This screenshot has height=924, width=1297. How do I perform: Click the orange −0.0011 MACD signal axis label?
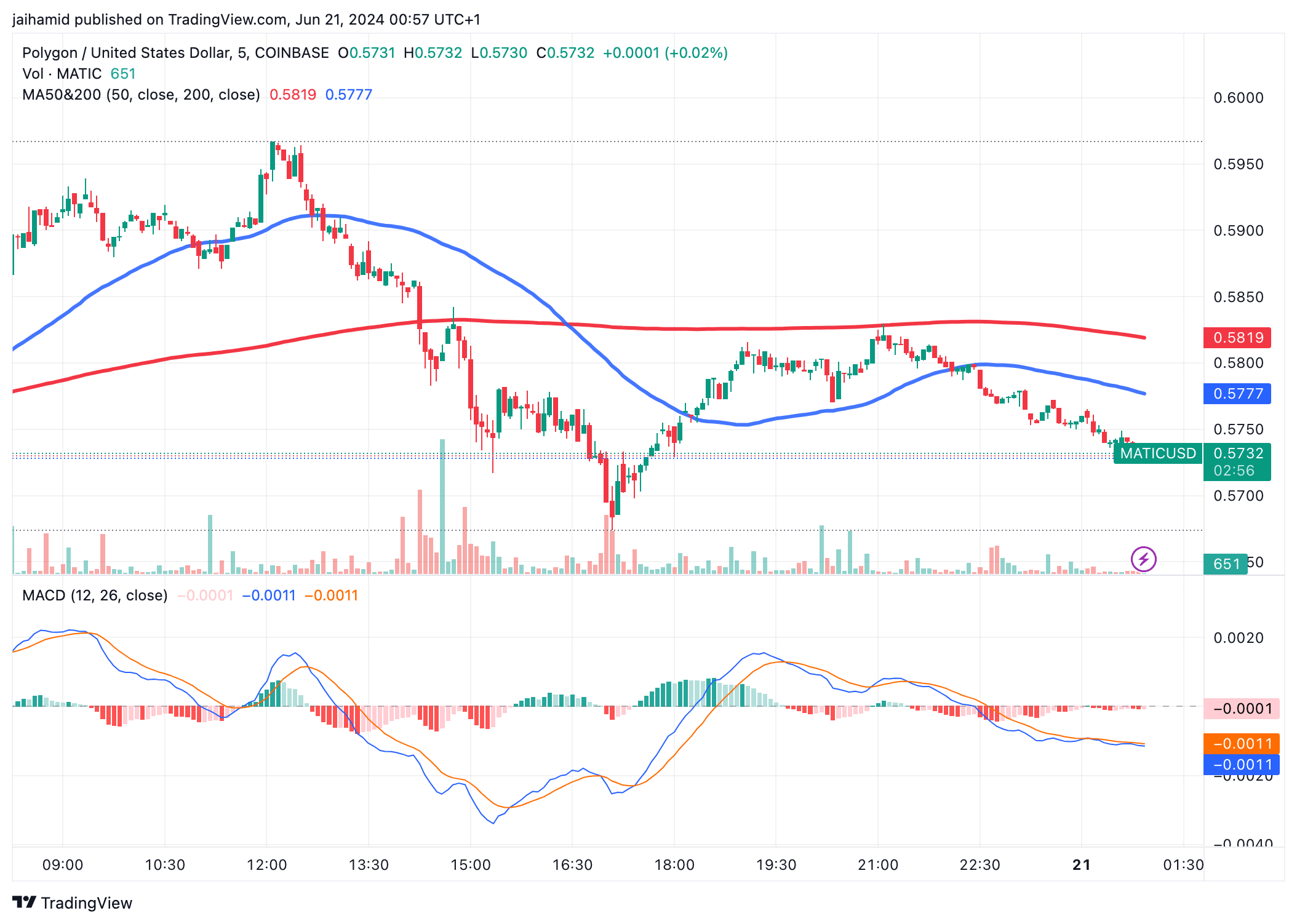[x=1242, y=744]
